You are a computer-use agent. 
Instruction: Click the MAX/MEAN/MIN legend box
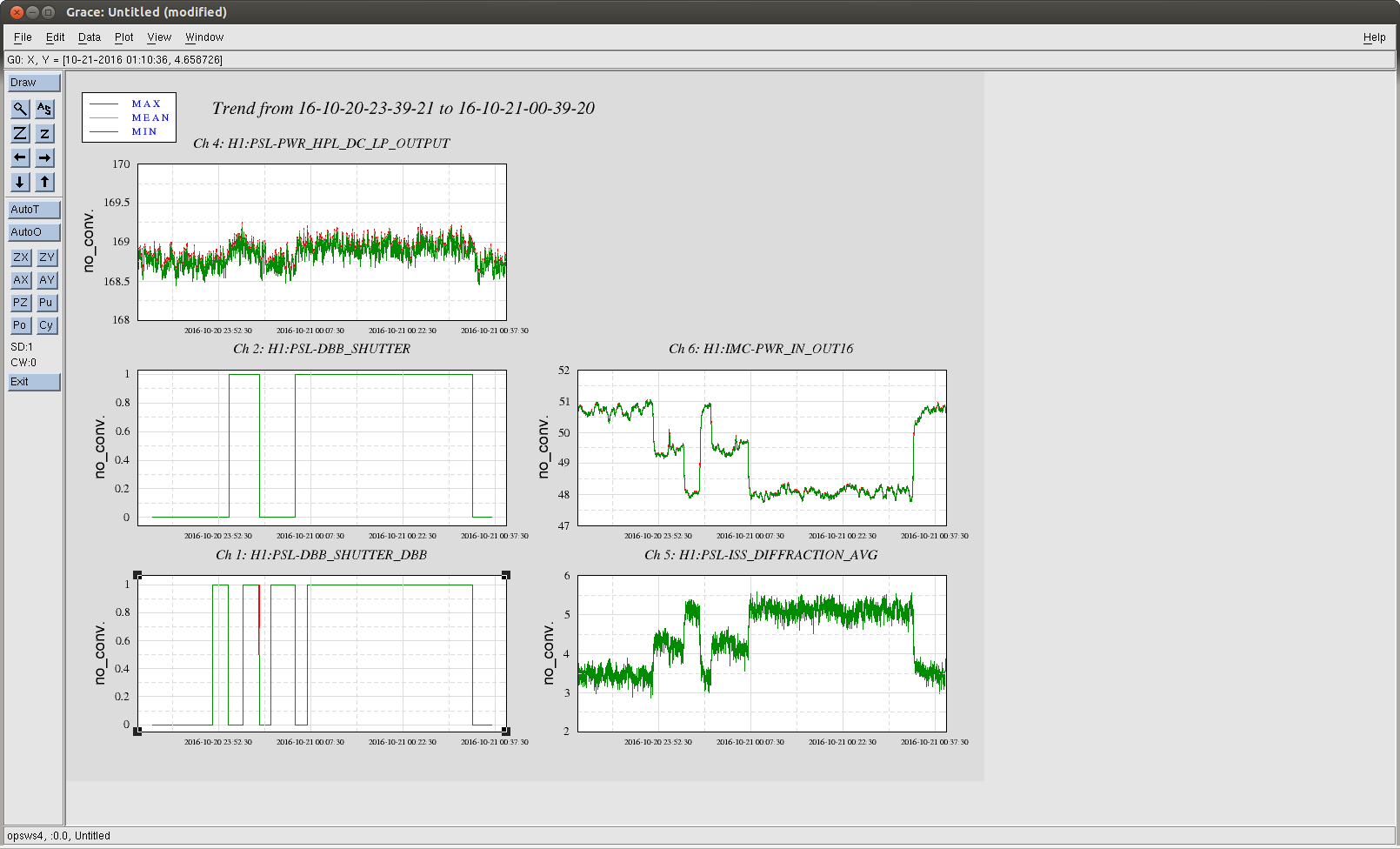click(129, 117)
